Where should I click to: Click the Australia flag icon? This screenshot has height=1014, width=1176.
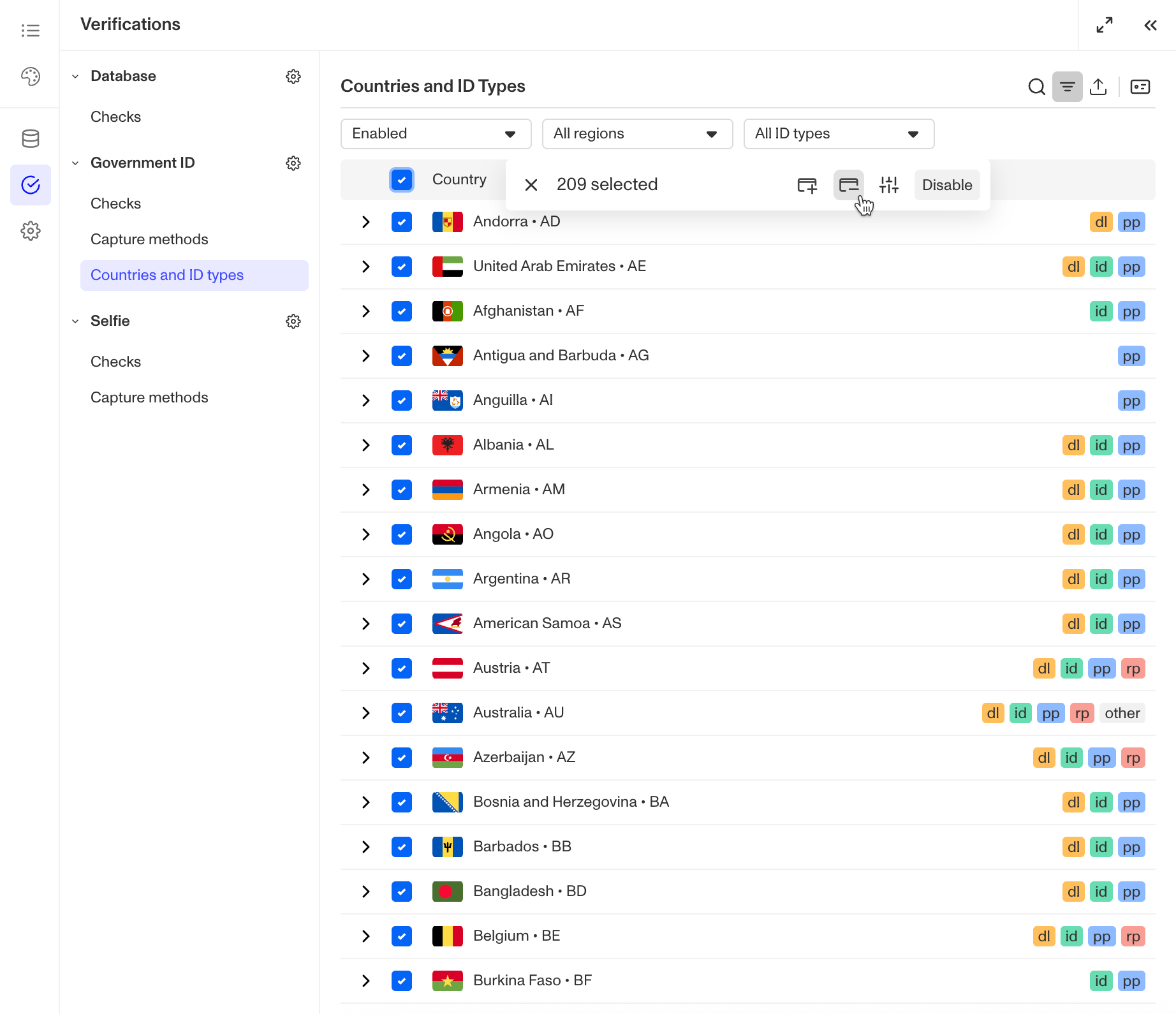point(448,713)
